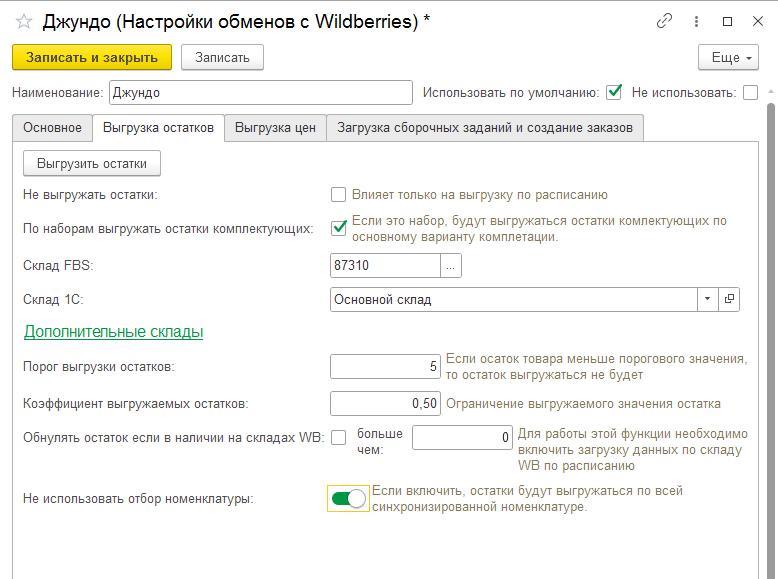Click the Порог выгрузки остатков field
The image size is (778, 579).
[385, 367]
